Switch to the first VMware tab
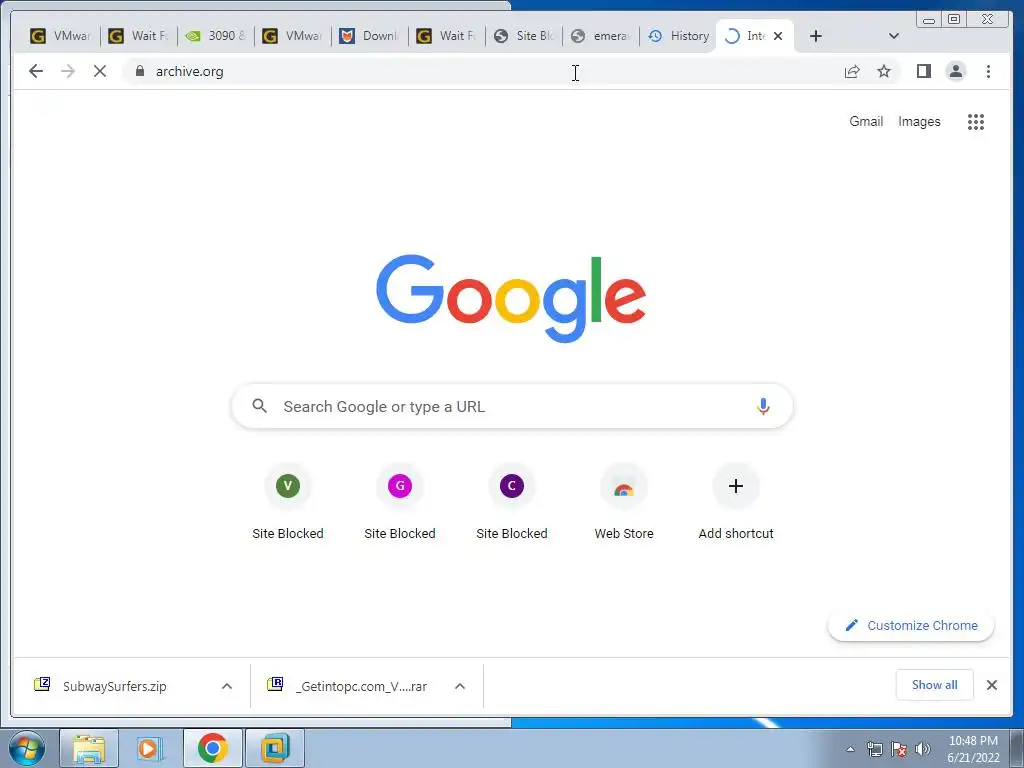The image size is (1024, 768). pos(61,36)
